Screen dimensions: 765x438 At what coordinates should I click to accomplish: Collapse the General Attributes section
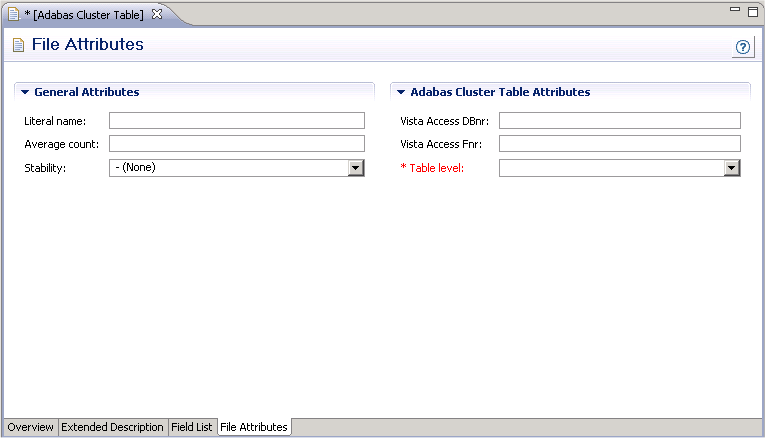[26, 92]
